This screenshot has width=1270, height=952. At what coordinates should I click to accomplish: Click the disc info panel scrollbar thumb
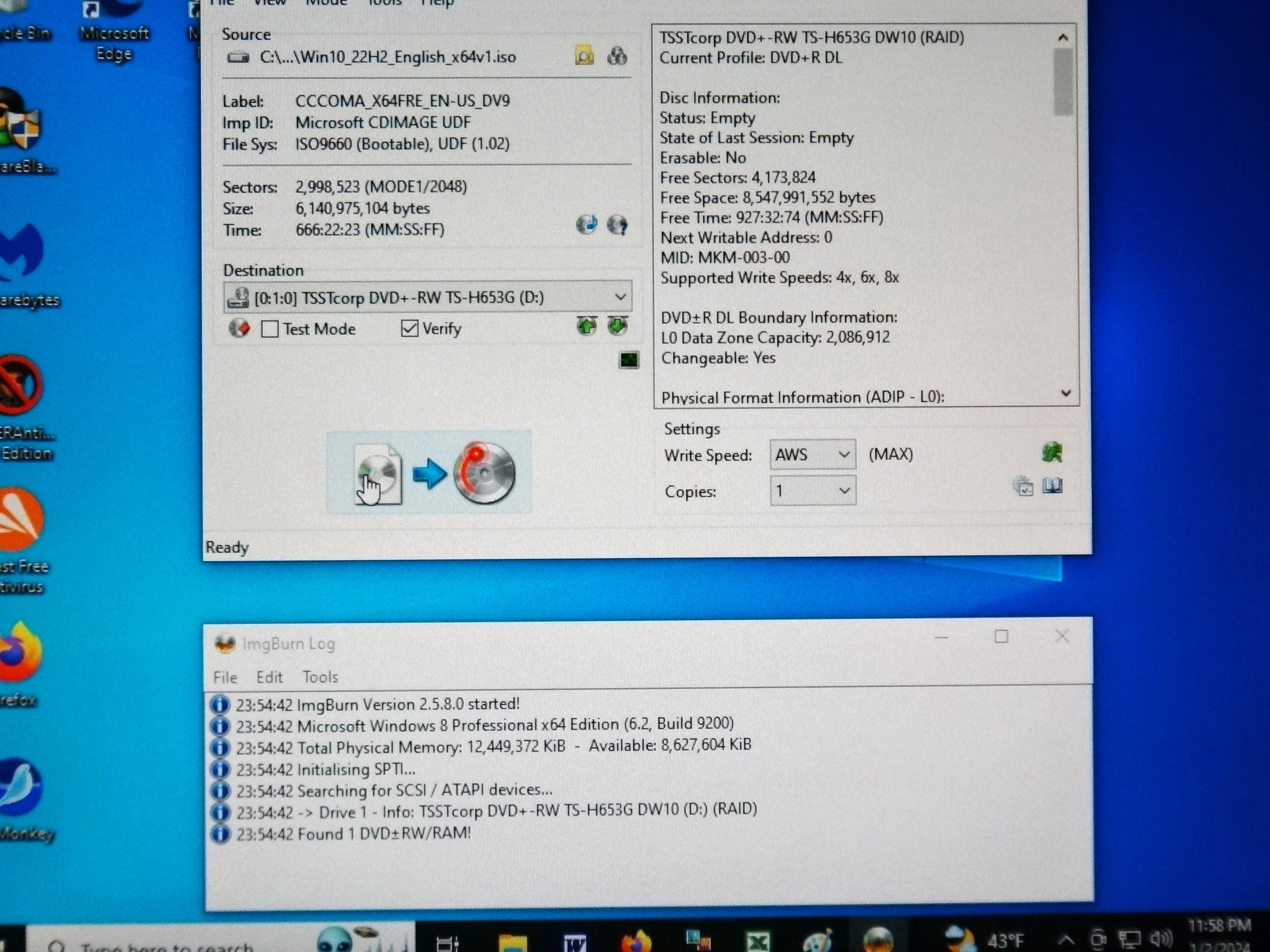(x=1064, y=81)
